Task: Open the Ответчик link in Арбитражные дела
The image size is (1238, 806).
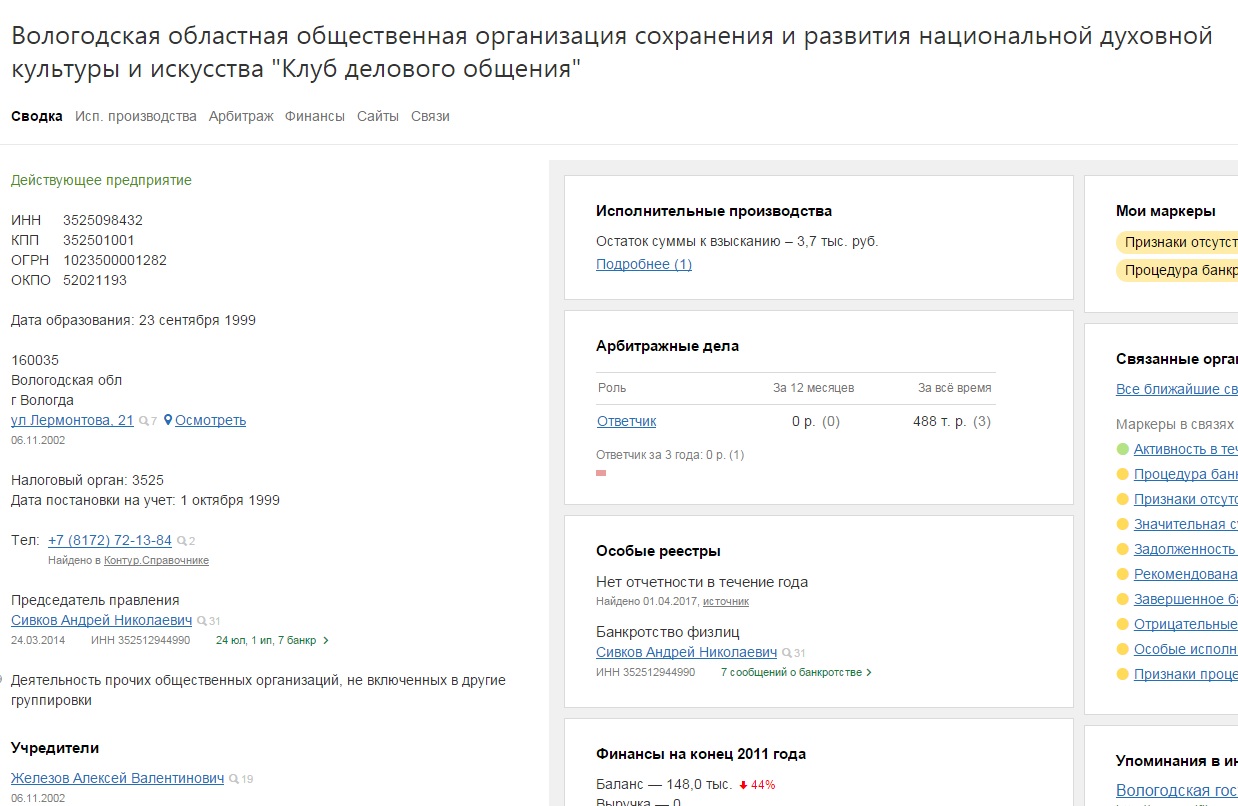Action: [626, 421]
